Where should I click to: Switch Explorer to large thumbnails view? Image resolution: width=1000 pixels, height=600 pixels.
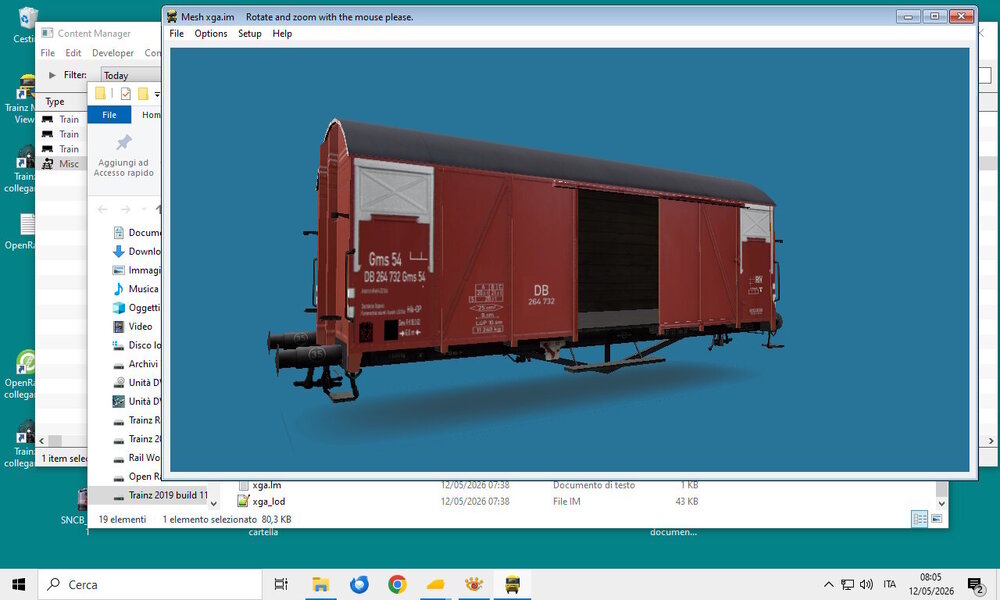936,519
